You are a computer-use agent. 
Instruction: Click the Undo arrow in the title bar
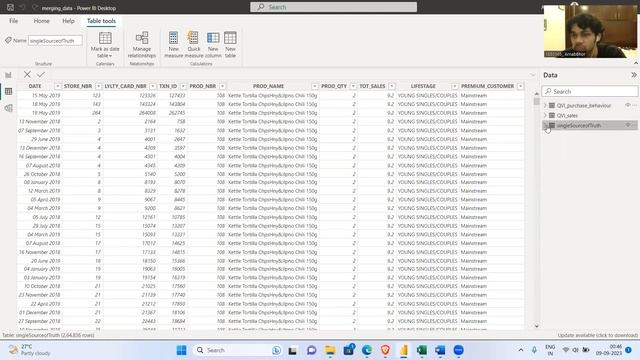22,7
